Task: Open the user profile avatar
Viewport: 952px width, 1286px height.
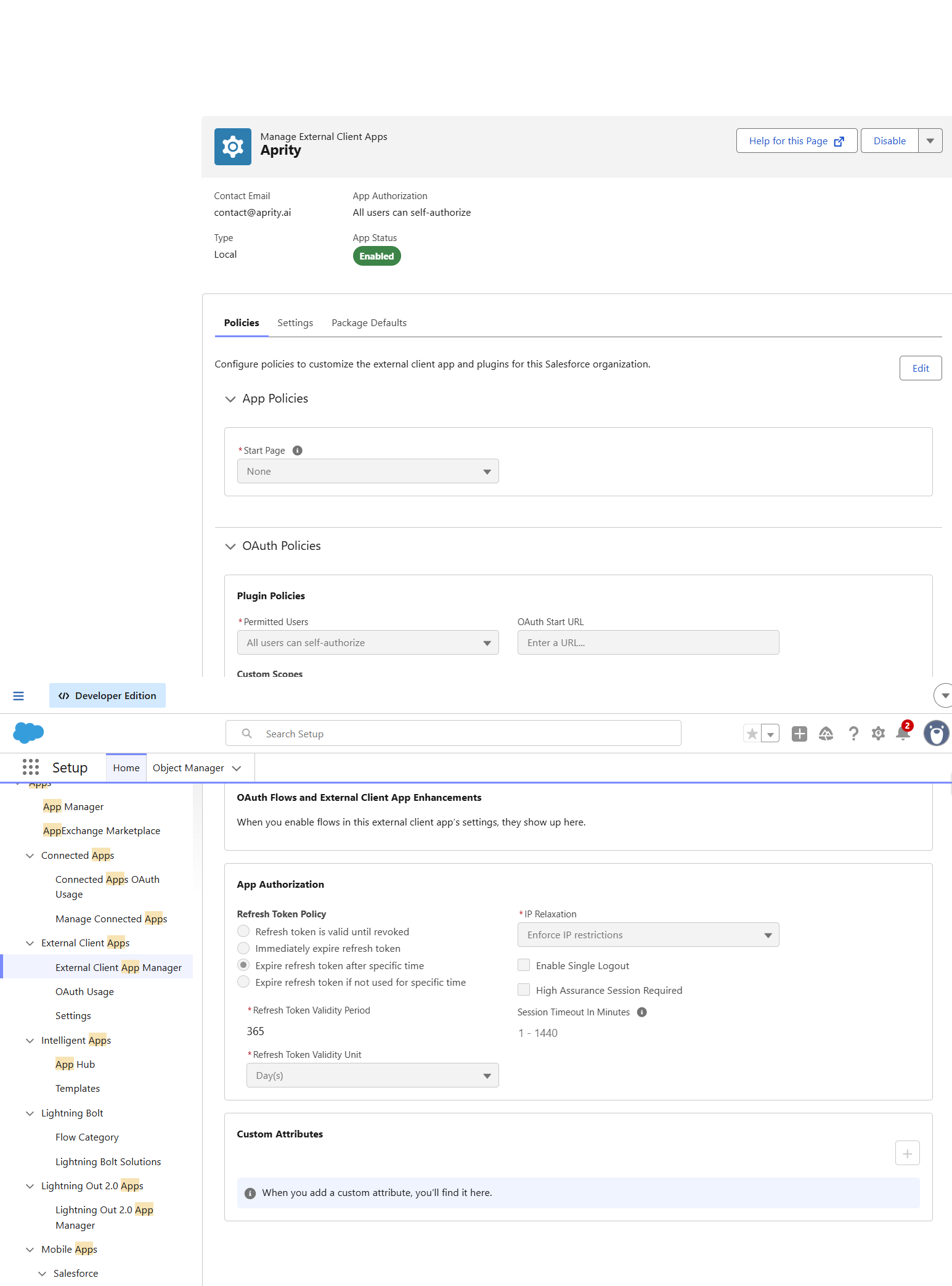Action: pos(936,733)
